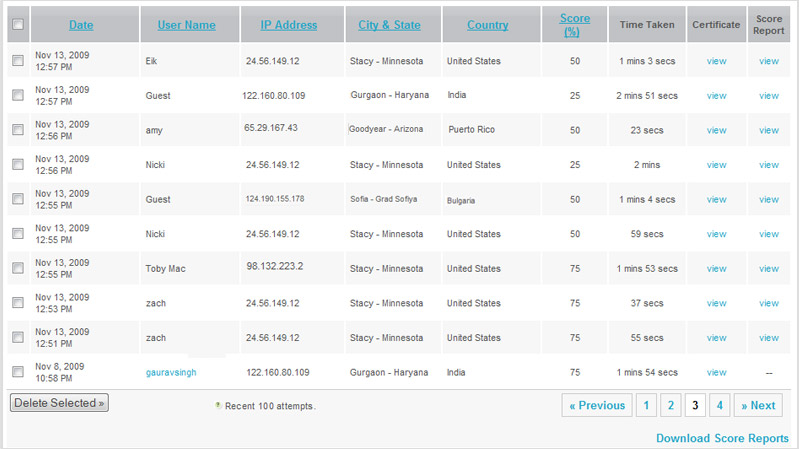Image resolution: width=799 pixels, height=449 pixels.
Task: View certificate for Toby Mac
Action: [x=716, y=269]
